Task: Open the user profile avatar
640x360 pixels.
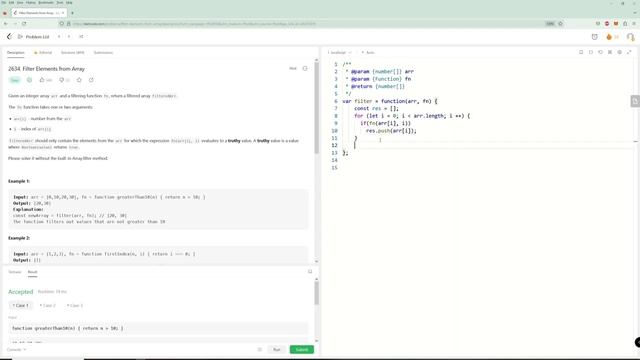Action: pyautogui.click(x=631, y=37)
